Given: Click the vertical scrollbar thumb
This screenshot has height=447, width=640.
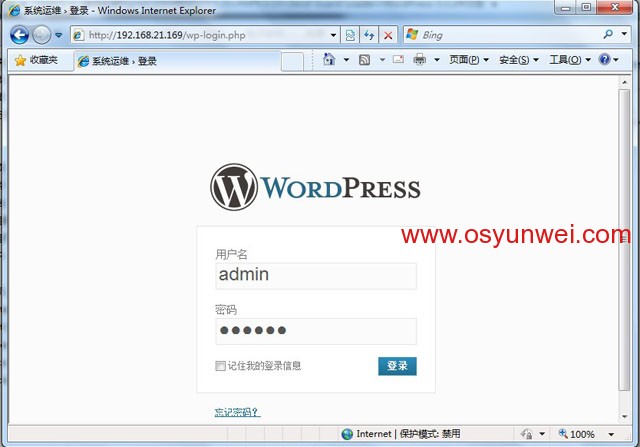Looking at the screenshot, I should [x=624, y=240].
